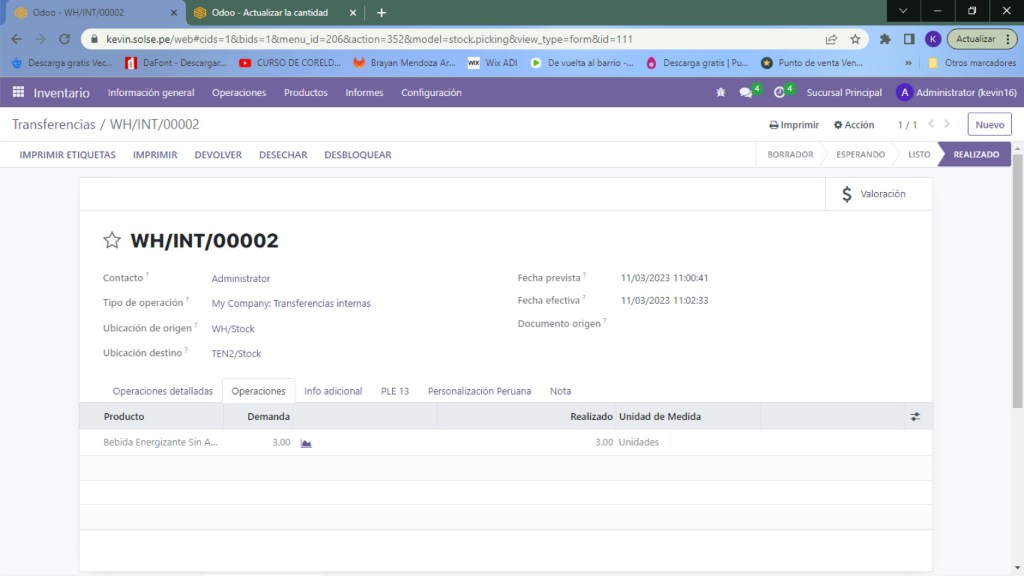Open the Odoo apps grid menu
Viewport: 1024px width, 576px height.
[18, 92]
